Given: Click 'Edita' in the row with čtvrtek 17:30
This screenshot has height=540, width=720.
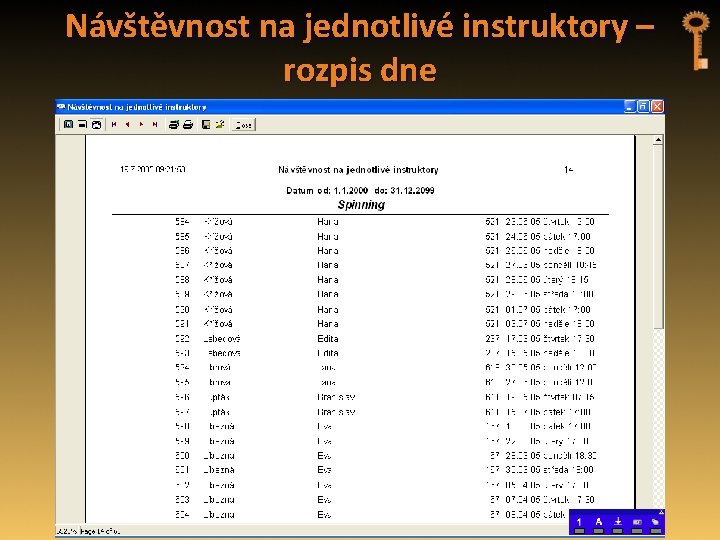Looking at the screenshot, I should [328, 338].
